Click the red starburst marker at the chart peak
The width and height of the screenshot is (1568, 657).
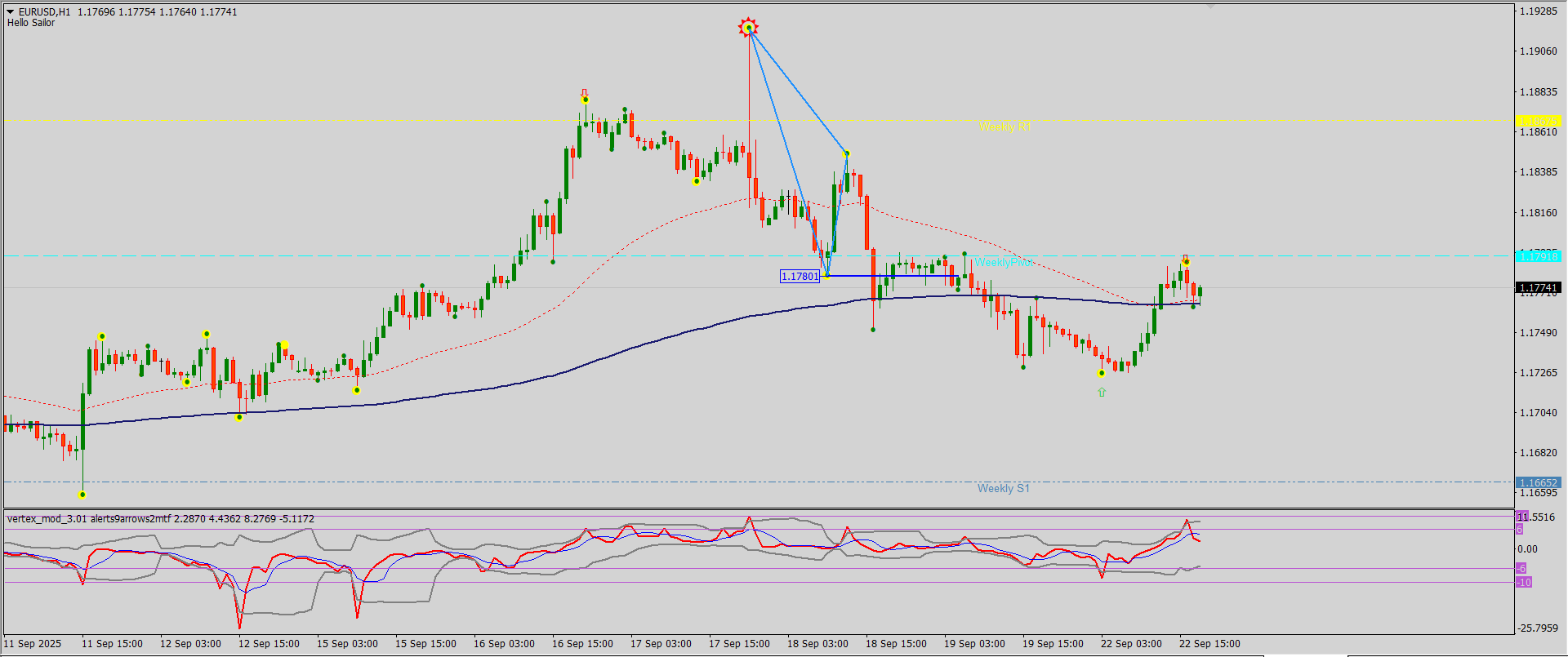point(748,28)
